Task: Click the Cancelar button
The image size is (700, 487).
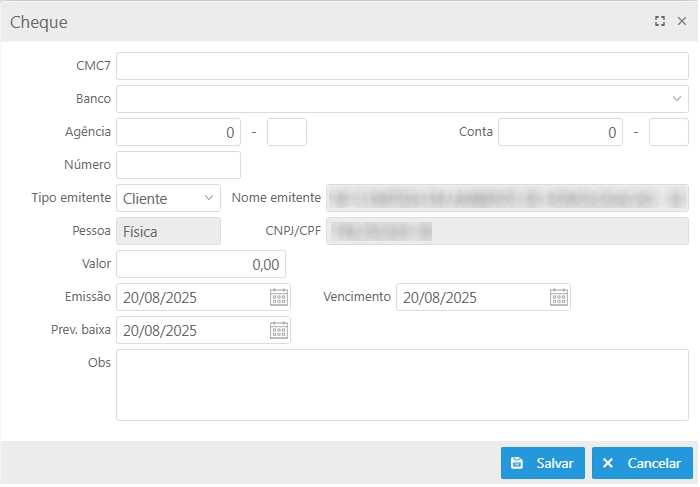Action: pos(642,463)
